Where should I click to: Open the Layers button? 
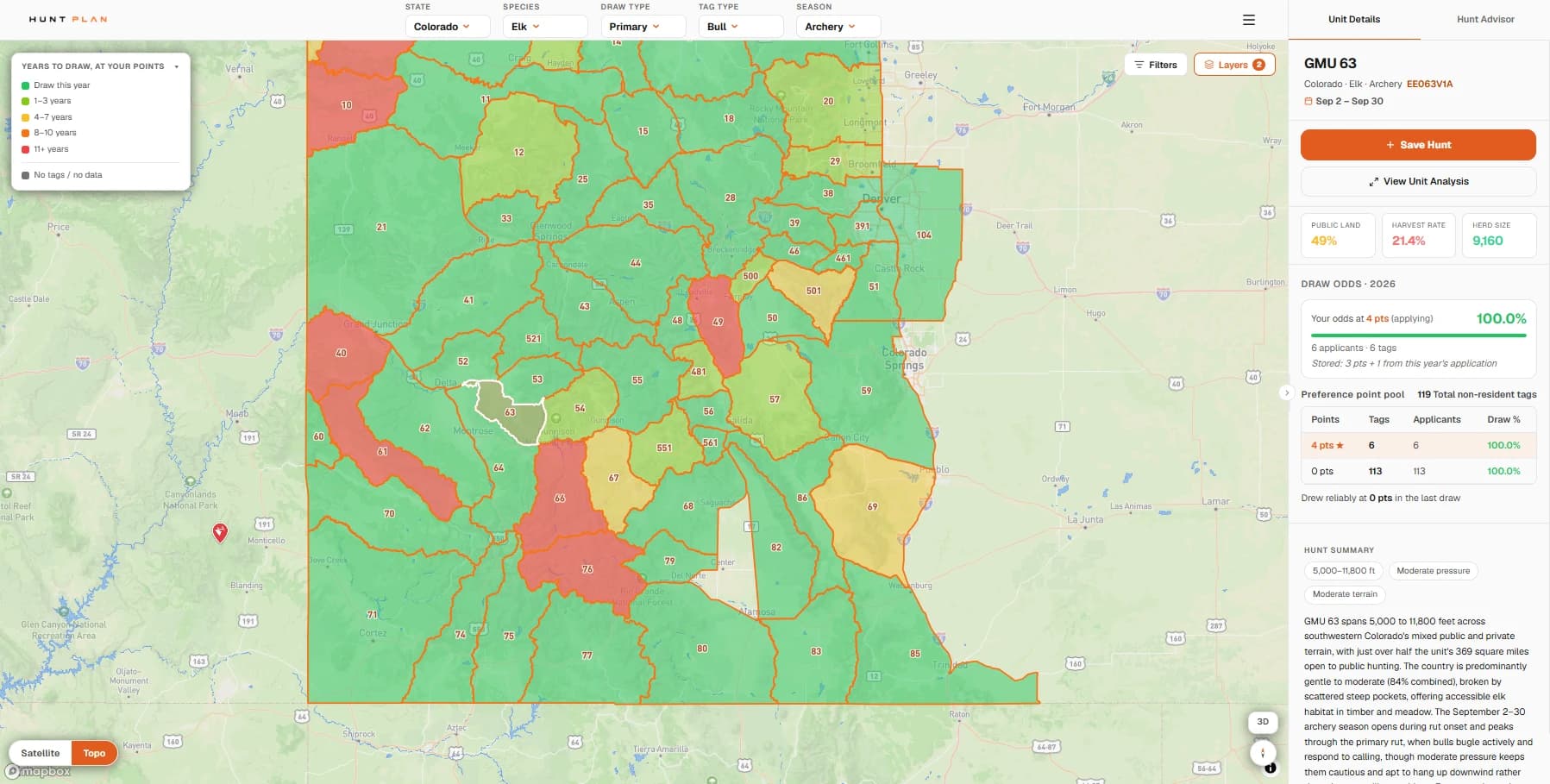click(1234, 65)
